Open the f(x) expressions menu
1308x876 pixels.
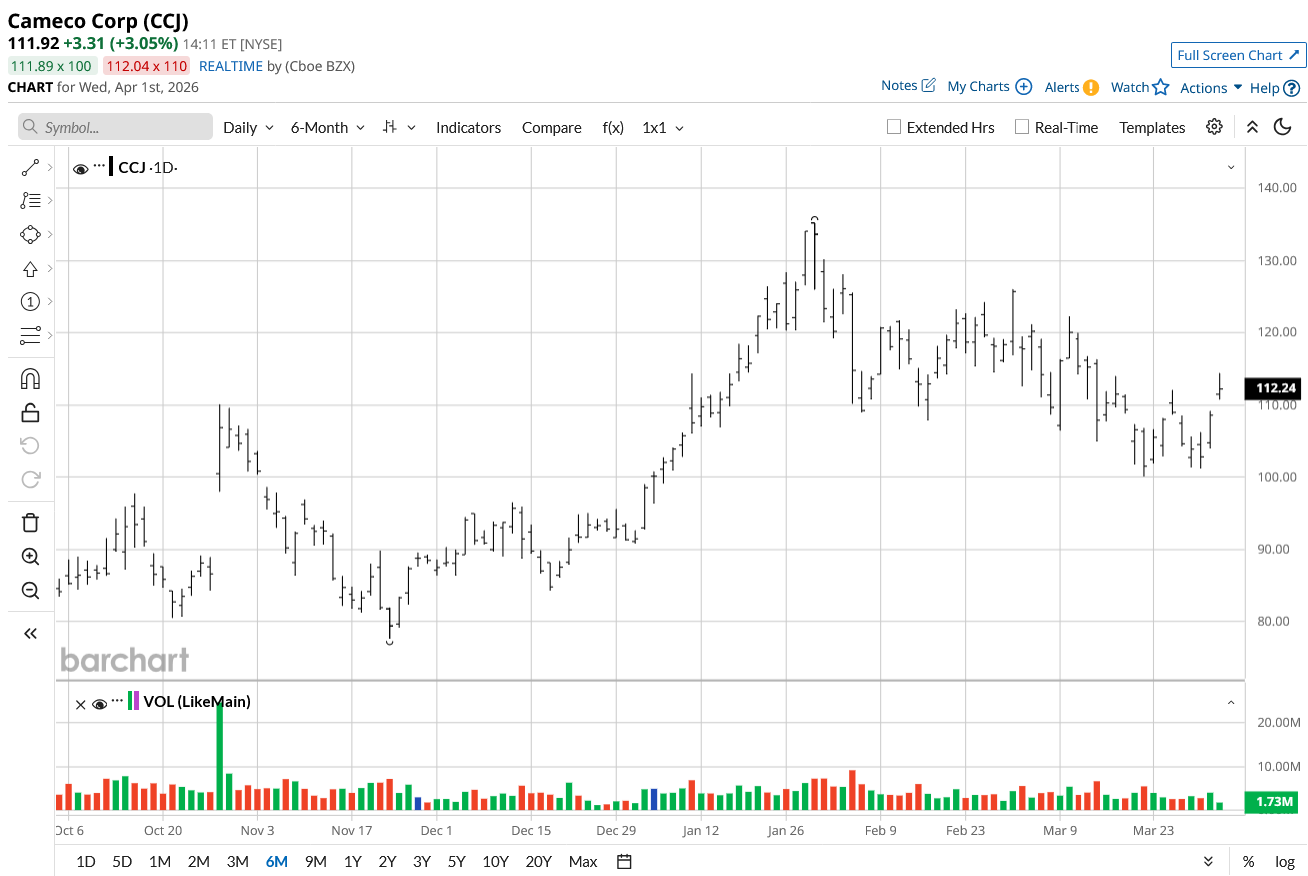[613, 127]
